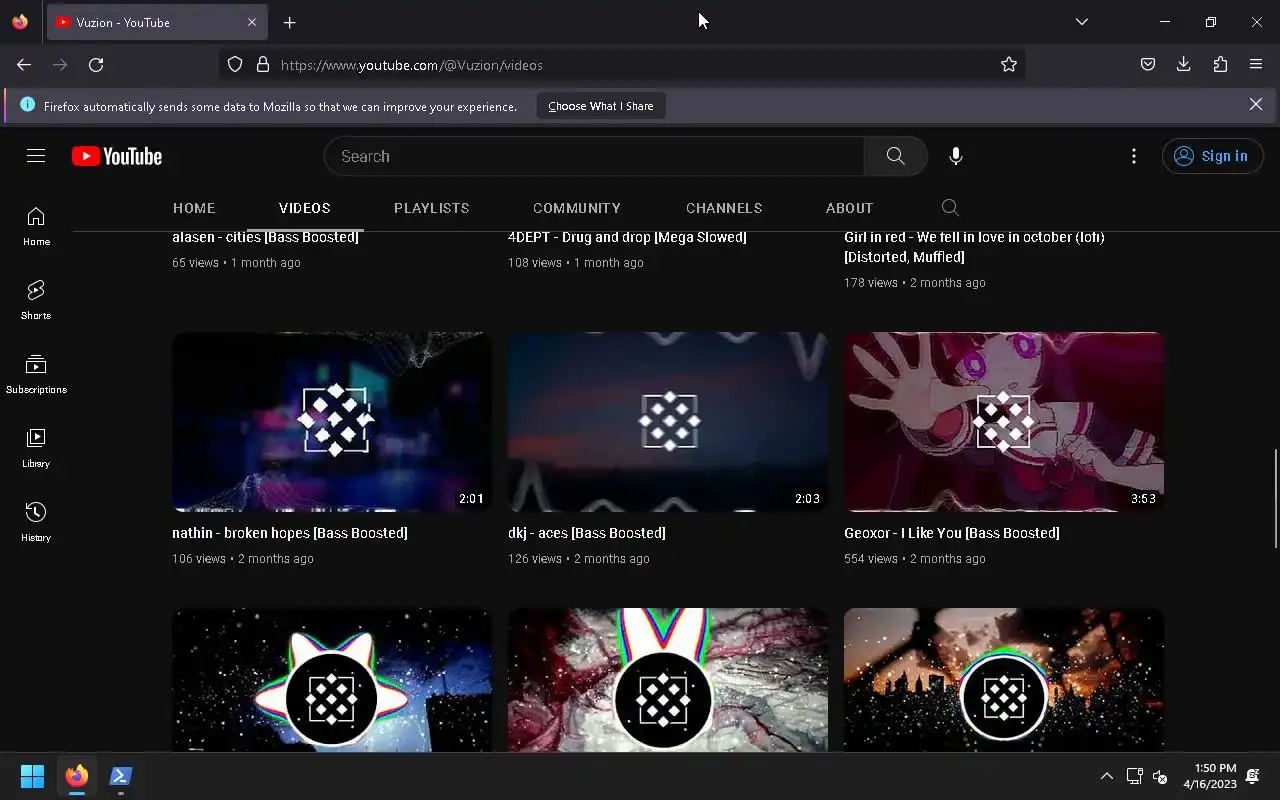Go back in Firefox
This screenshot has width=1280, height=800.
click(24, 65)
